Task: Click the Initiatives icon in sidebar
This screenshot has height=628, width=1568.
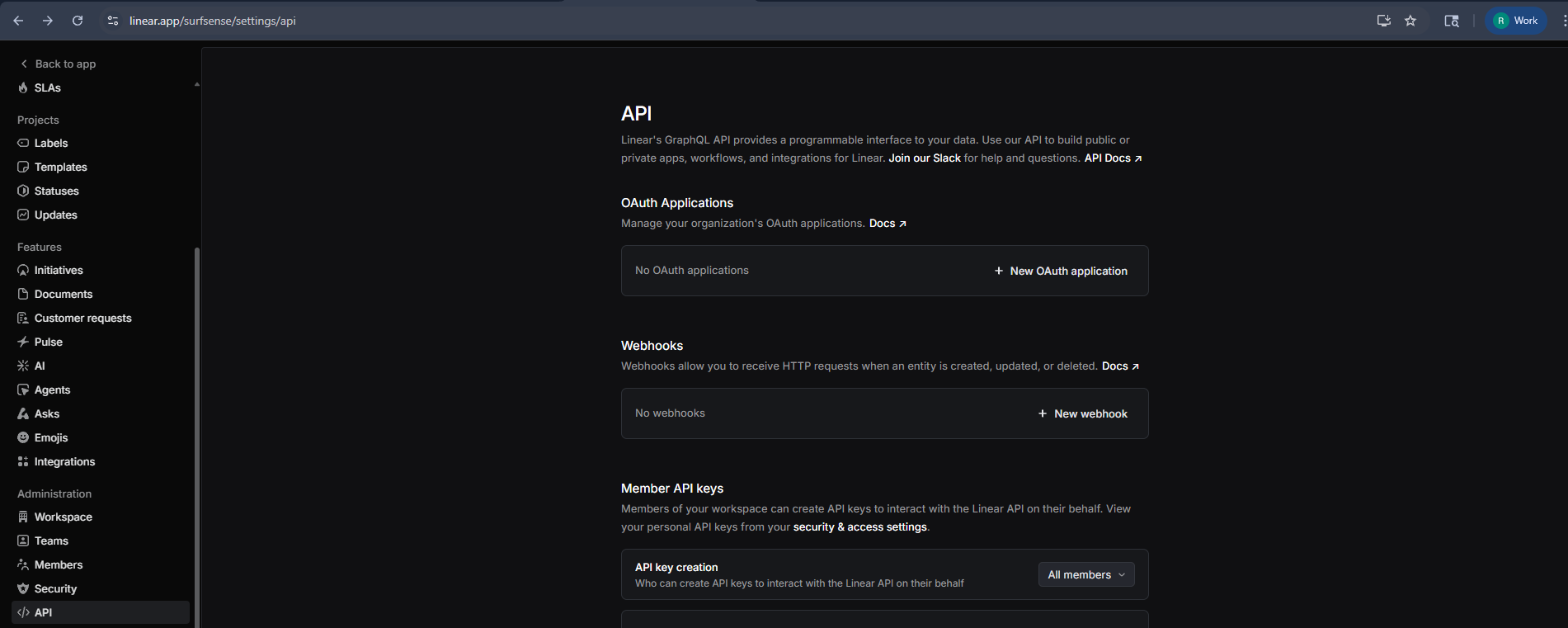Action: [23, 270]
